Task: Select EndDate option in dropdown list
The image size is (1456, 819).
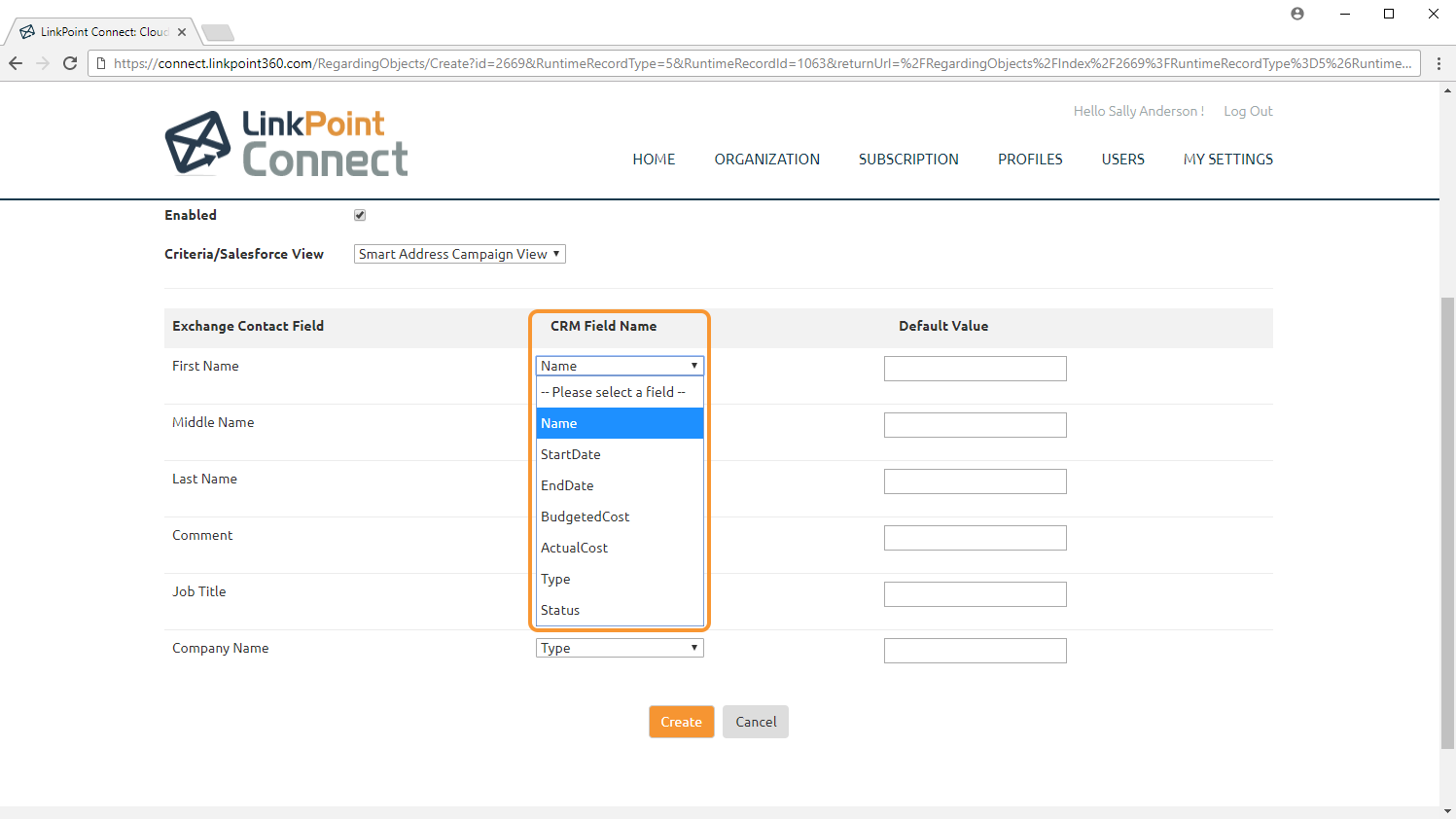Action: coord(620,485)
